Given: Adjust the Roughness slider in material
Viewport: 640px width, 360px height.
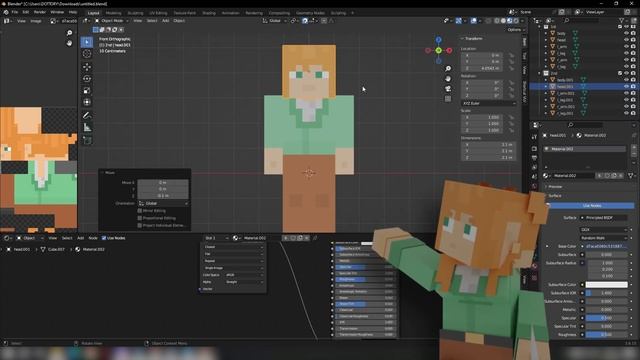Looking at the screenshot, I should (606, 334).
